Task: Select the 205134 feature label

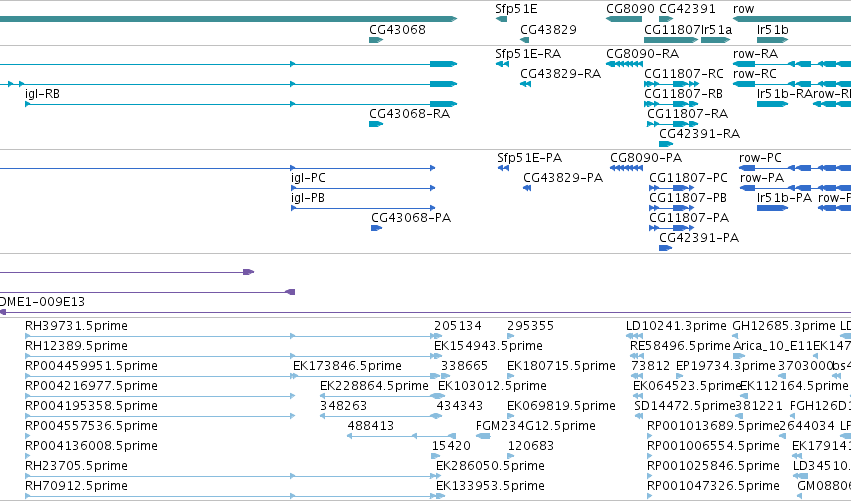Action: tap(458, 326)
